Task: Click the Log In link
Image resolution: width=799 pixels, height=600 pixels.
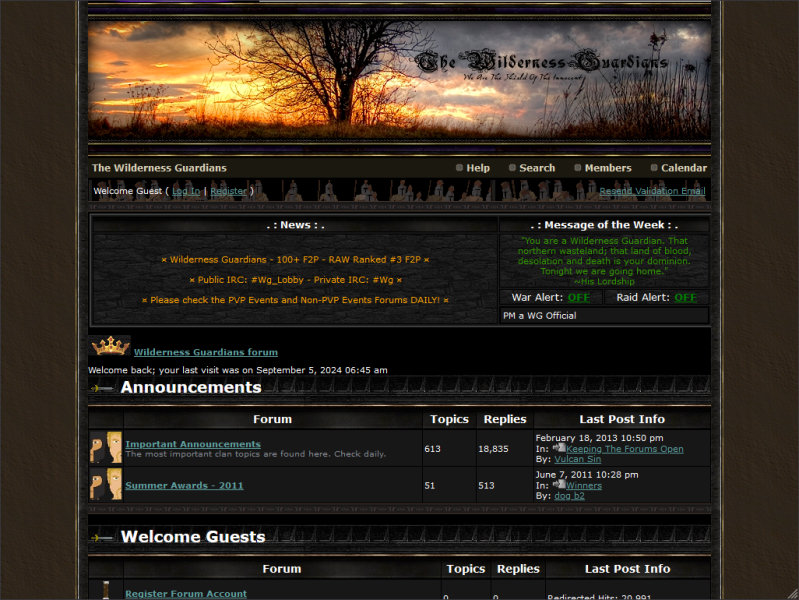Action: click(x=186, y=191)
